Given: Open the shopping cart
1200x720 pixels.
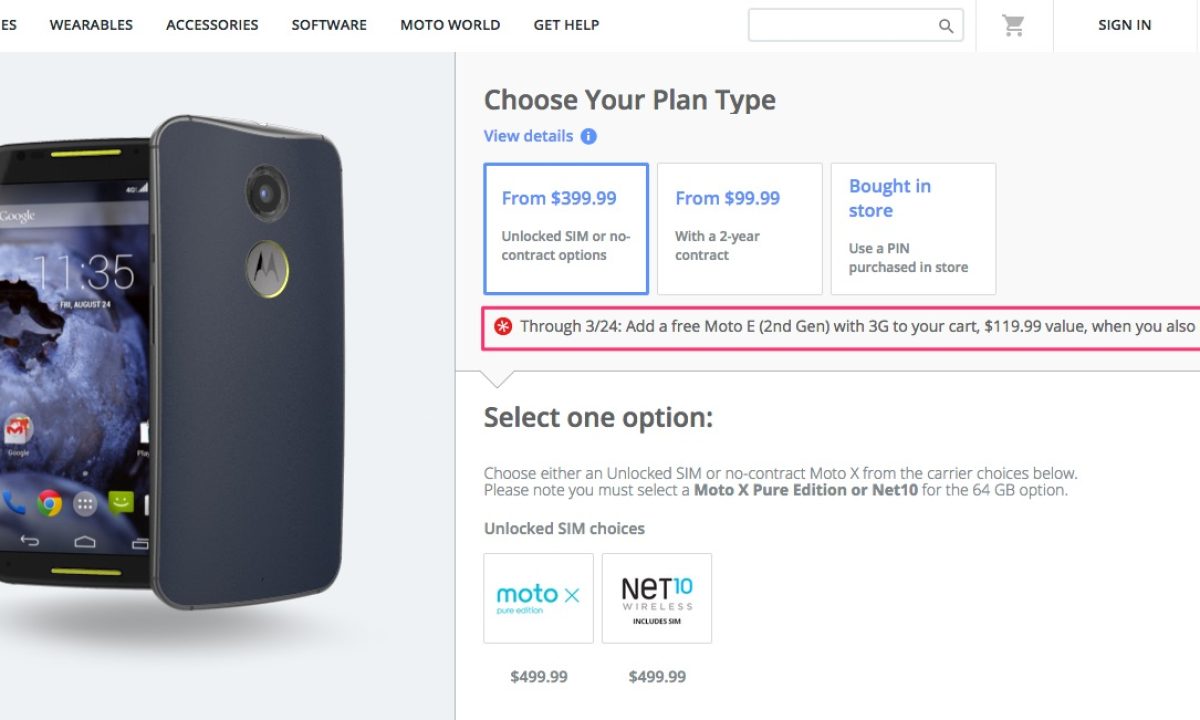Looking at the screenshot, I should click(1014, 26).
